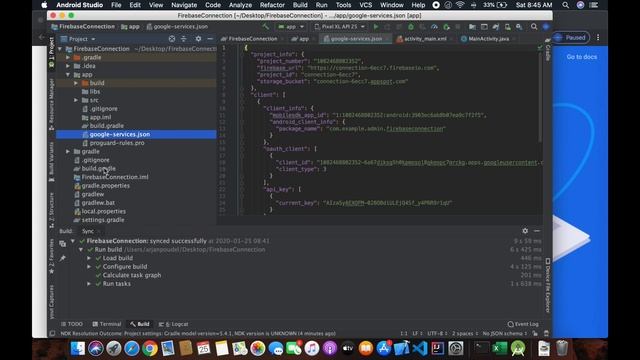Minimize the Build panel with minus icon
The image size is (640, 360).
[537, 231]
